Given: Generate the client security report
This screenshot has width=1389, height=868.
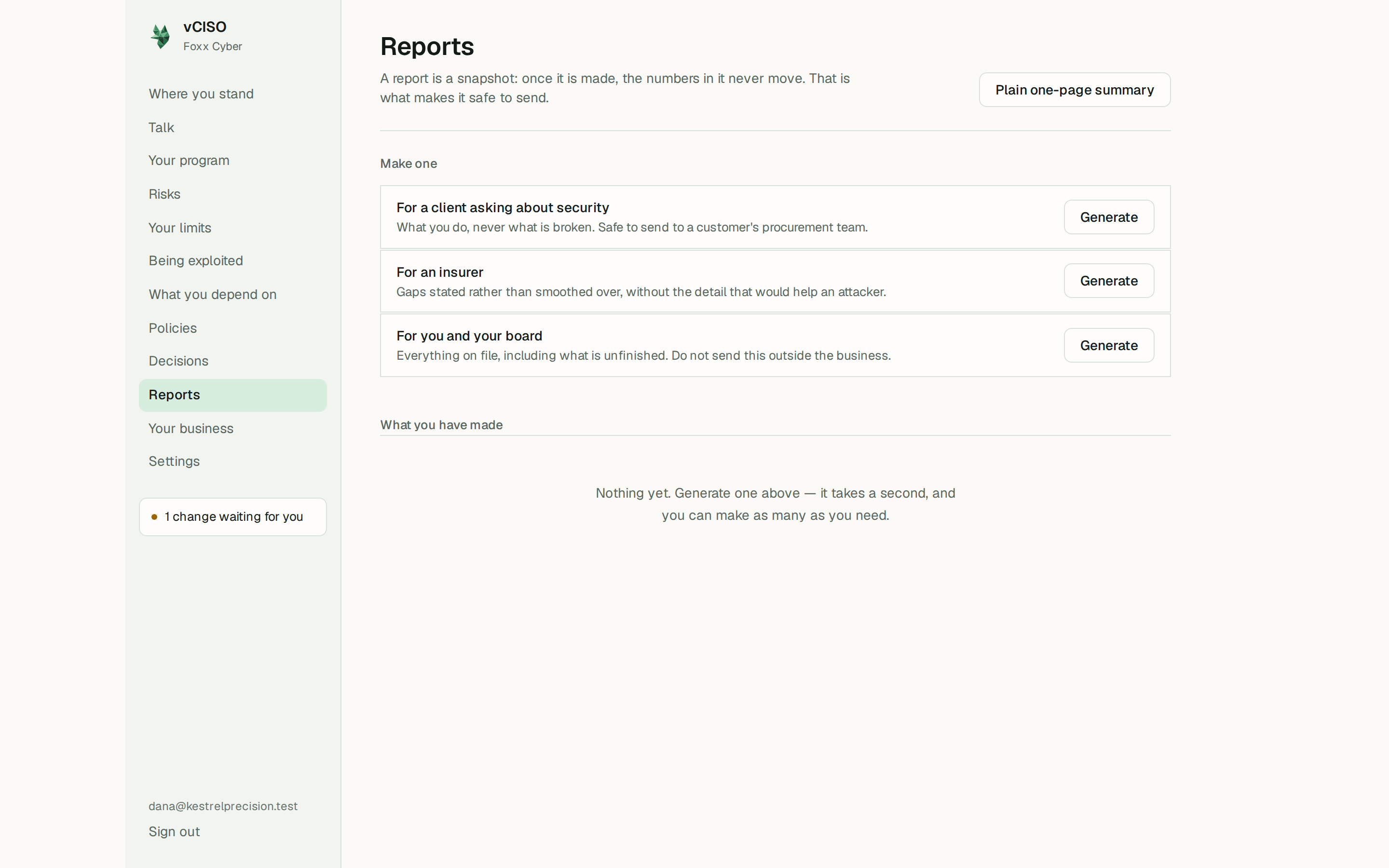Looking at the screenshot, I should point(1109,217).
